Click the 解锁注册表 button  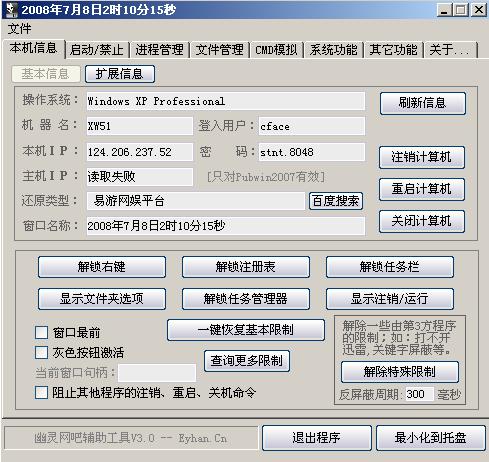tap(246, 267)
